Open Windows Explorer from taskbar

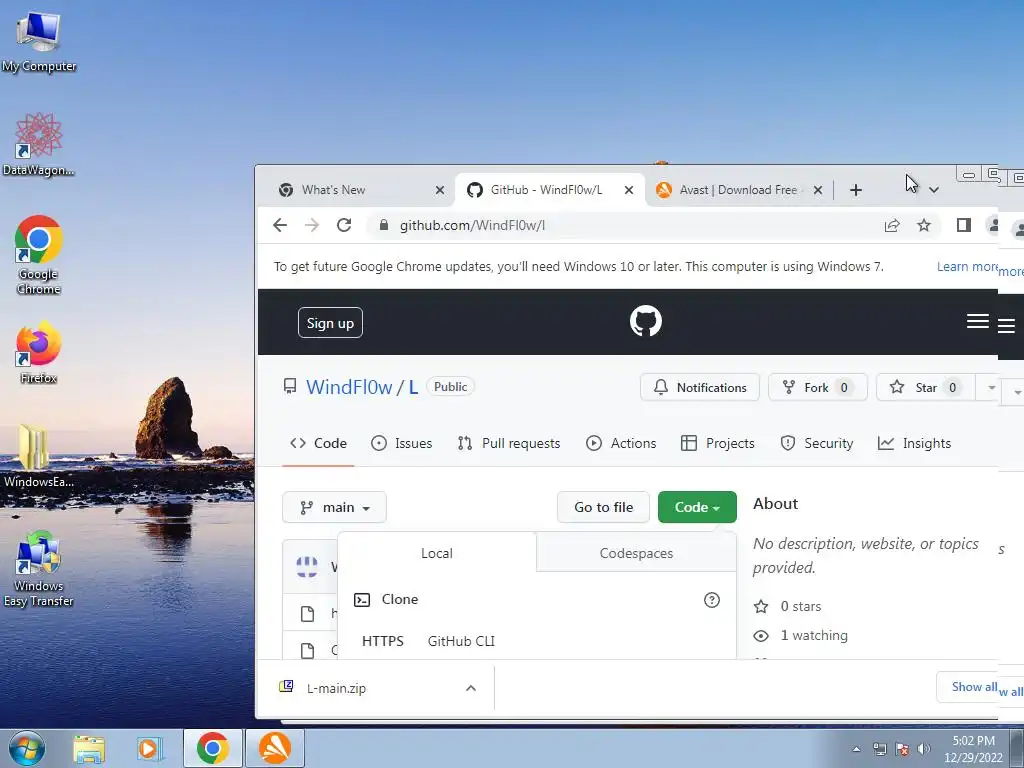point(89,748)
